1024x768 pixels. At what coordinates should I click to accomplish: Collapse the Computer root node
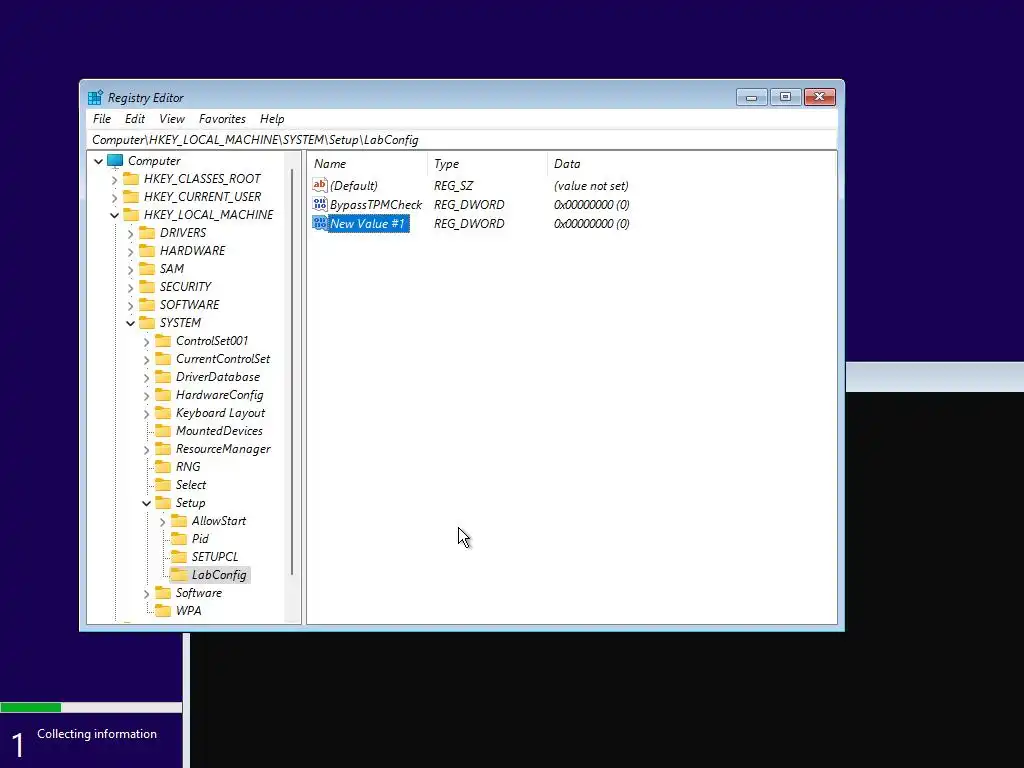pyautogui.click(x=99, y=161)
